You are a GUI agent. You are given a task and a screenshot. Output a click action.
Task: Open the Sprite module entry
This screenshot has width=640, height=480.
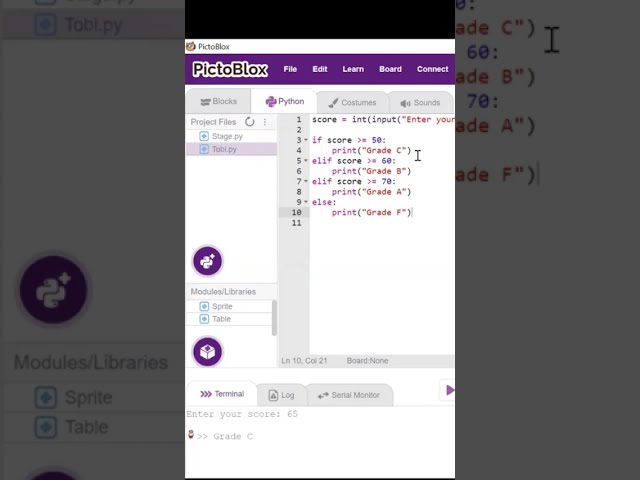click(x=229, y=306)
